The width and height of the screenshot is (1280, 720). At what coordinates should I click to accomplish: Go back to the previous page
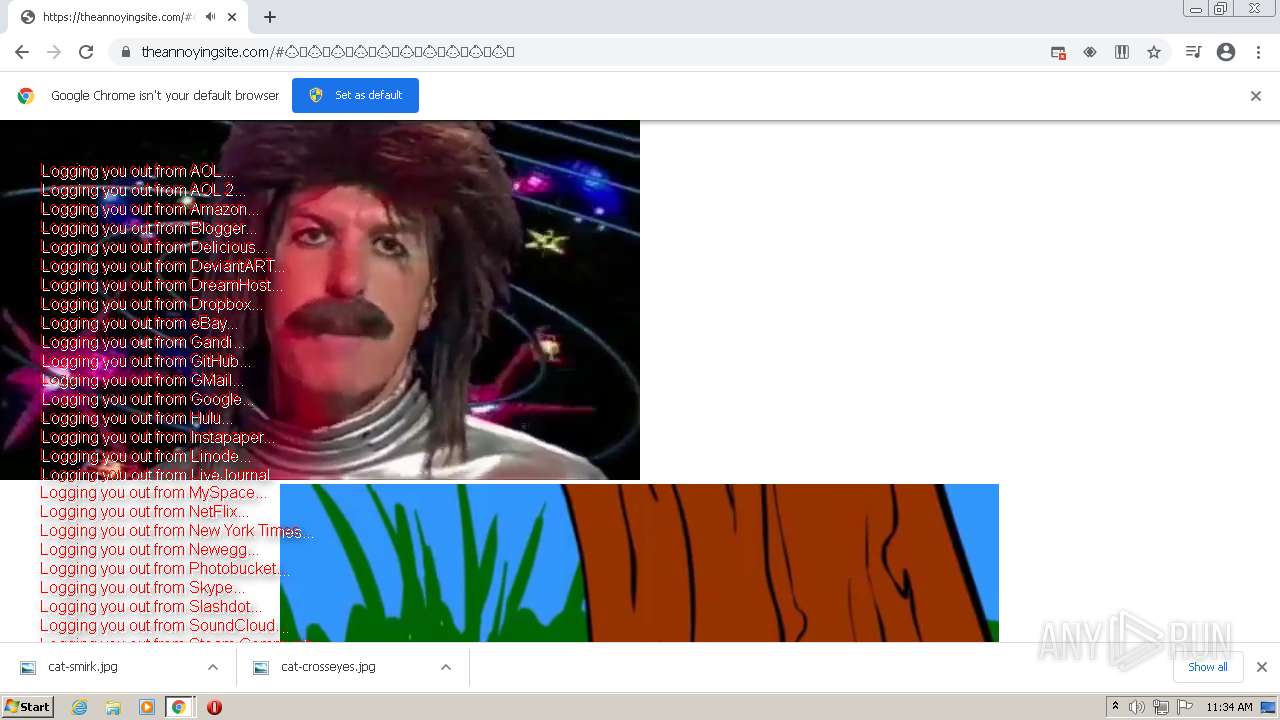(x=22, y=52)
